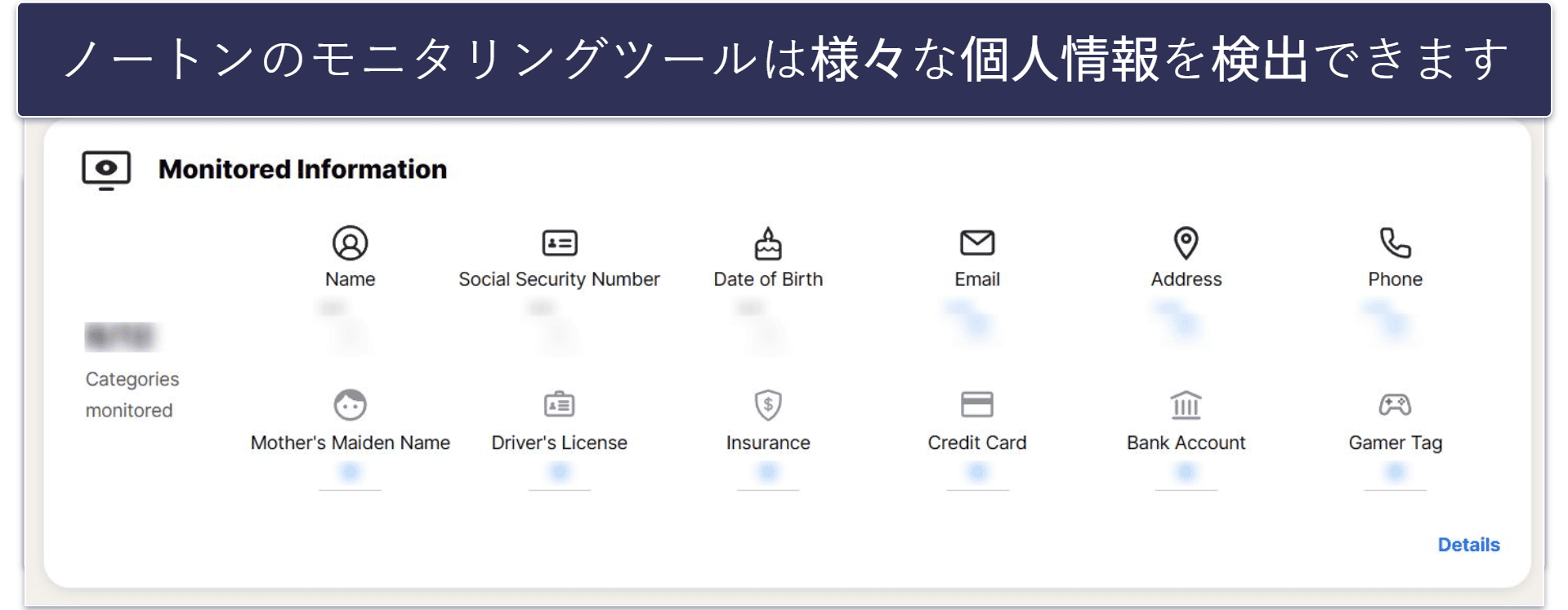Open the Details link
The width and height of the screenshot is (1568, 610).
pyautogui.click(x=1468, y=545)
